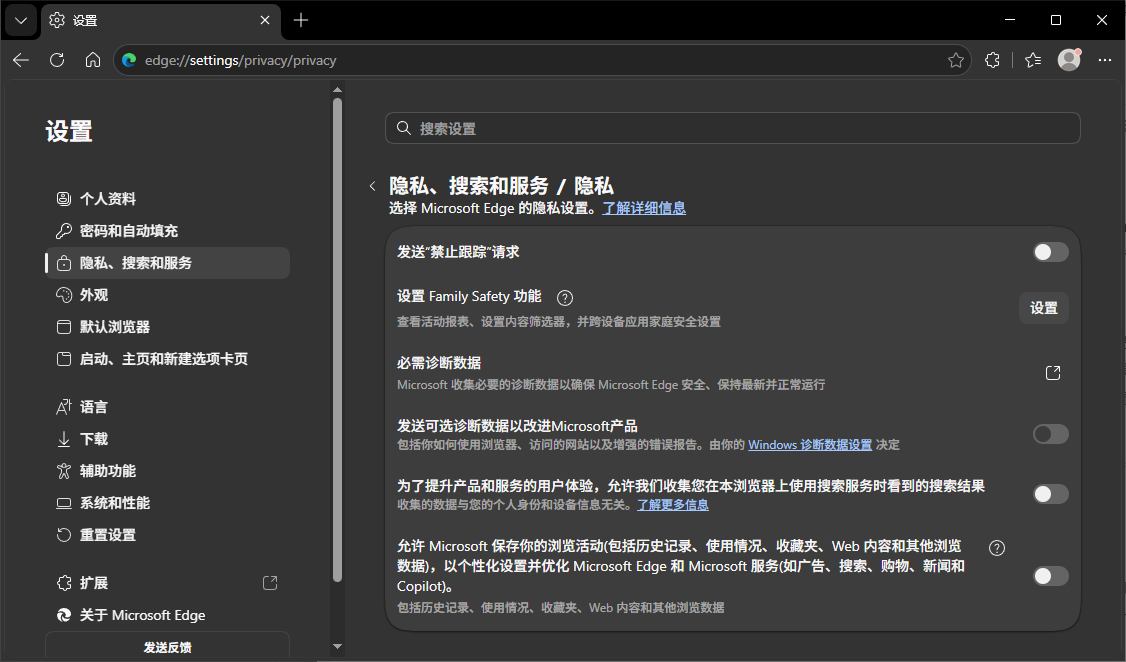Go back via chevron beside 隐私 heading
This screenshot has height=662, width=1126.
click(372, 187)
